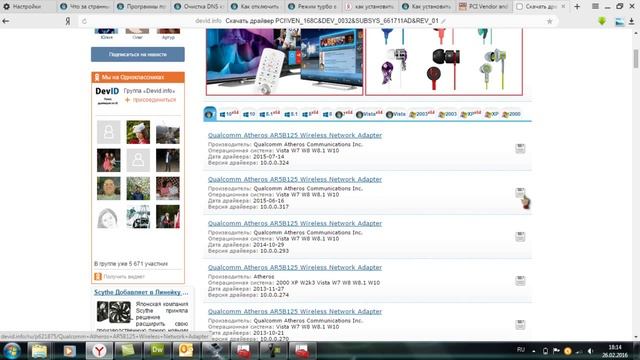The width and height of the screenshot is (640, 360).
Task: Open the Yandex browser hamburger menu
Action: click(596, 7)
